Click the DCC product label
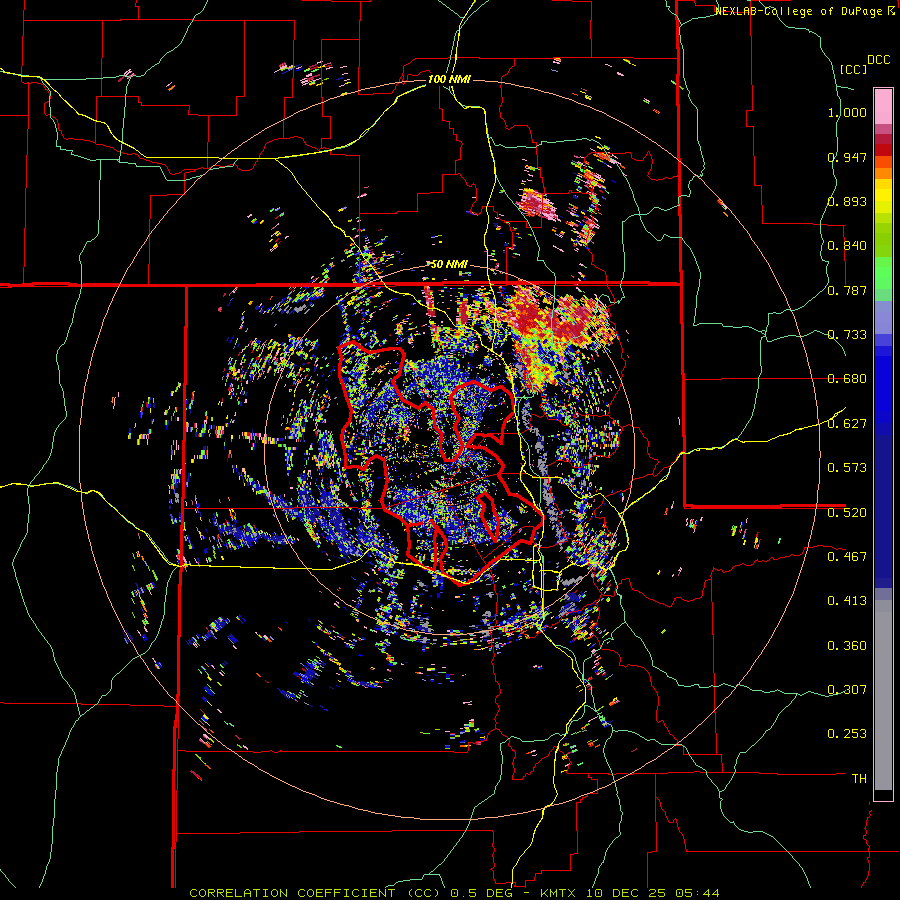The width and height of the screenshot is (900, 900). coord(878,60)
